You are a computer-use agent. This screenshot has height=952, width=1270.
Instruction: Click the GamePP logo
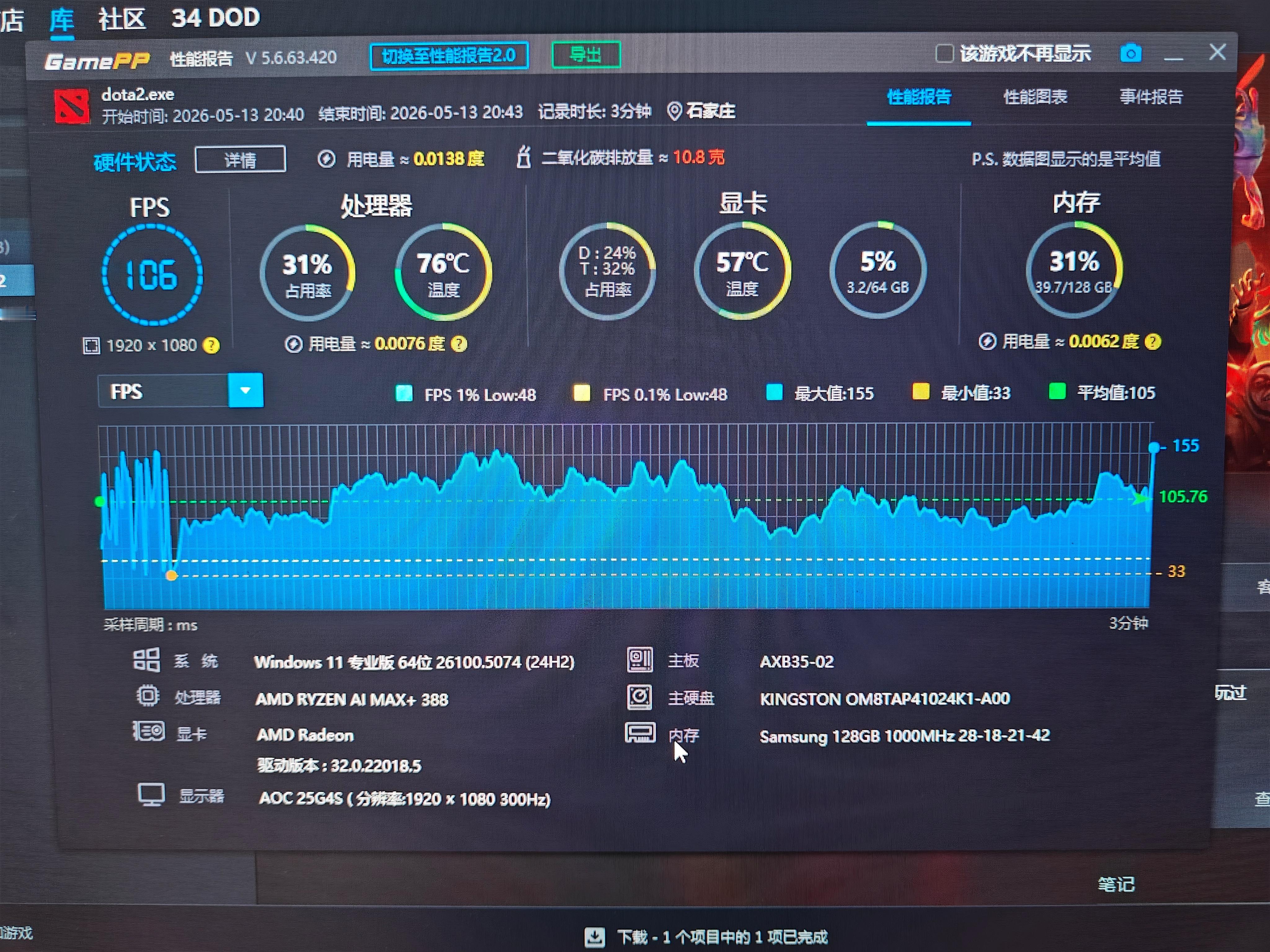[x=98, y=60]
